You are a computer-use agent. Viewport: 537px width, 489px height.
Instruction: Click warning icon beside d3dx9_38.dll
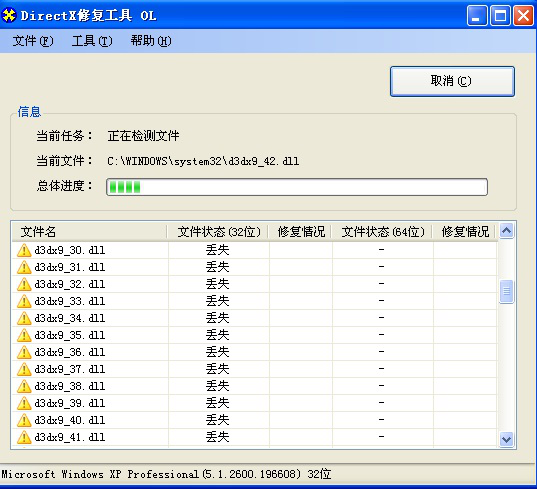pyautogui.click(x=24, y=386)
